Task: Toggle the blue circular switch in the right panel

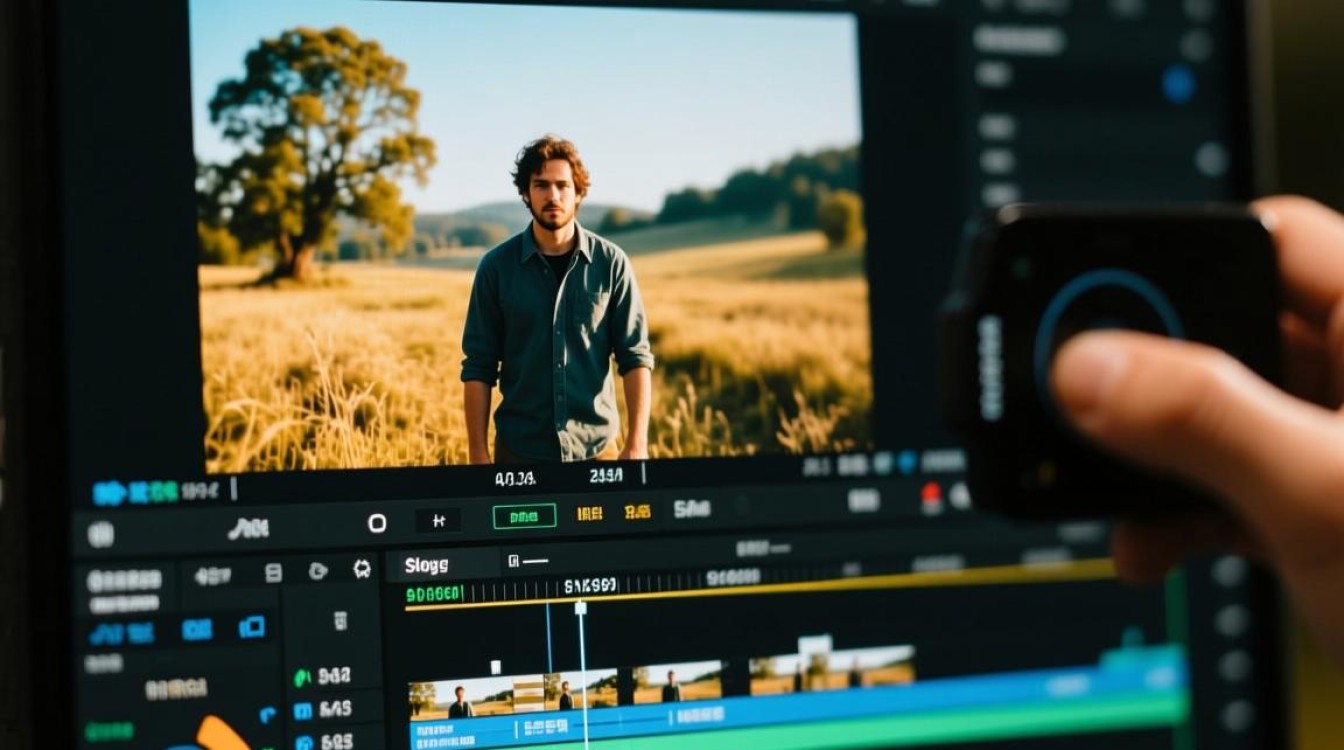Action: click(x=1179, y=82)
